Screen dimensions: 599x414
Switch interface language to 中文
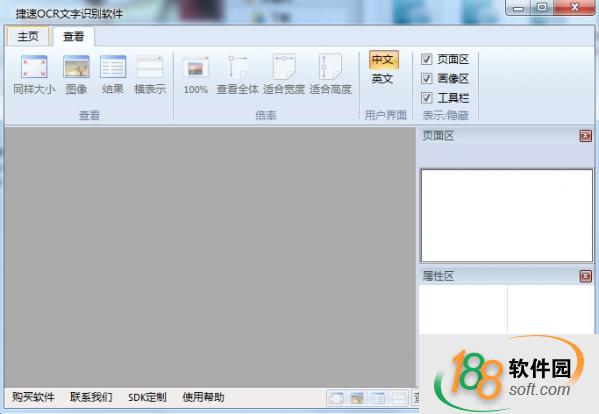coord(383,60)
